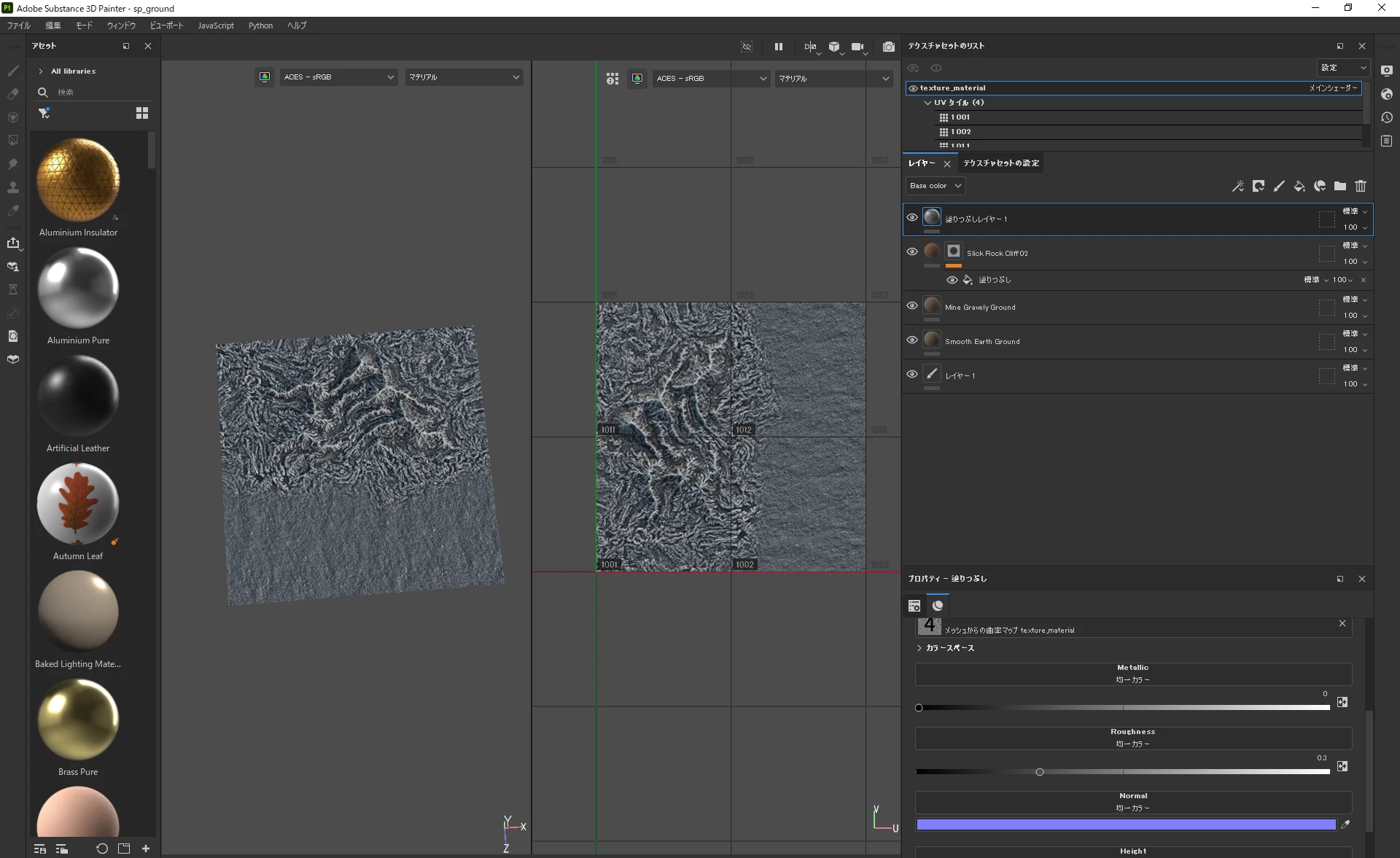Collapse the UV tiles tree
1400x858 pixels.
tap(927, 103)
